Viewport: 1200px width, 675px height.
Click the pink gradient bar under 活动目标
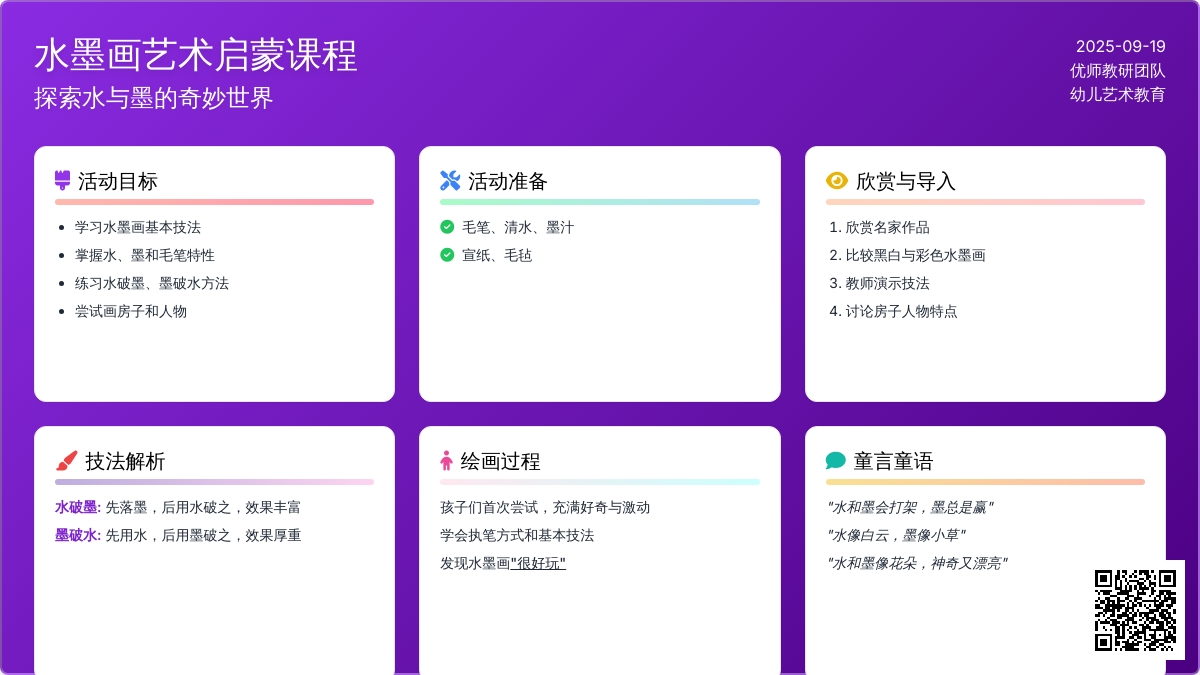click(x=214, y=202)
